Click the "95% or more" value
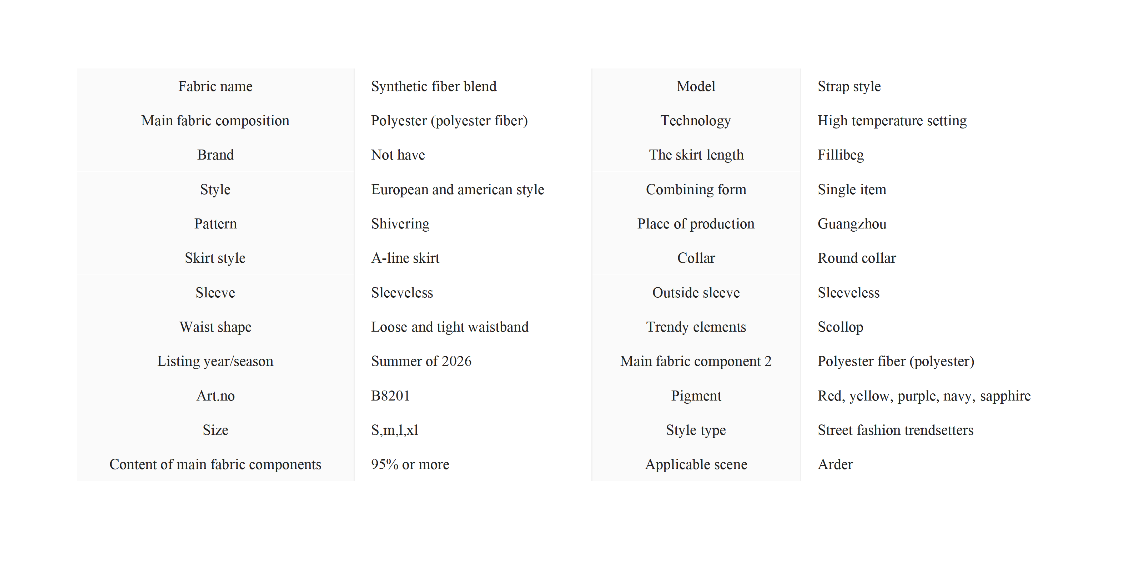 (410, 464)
